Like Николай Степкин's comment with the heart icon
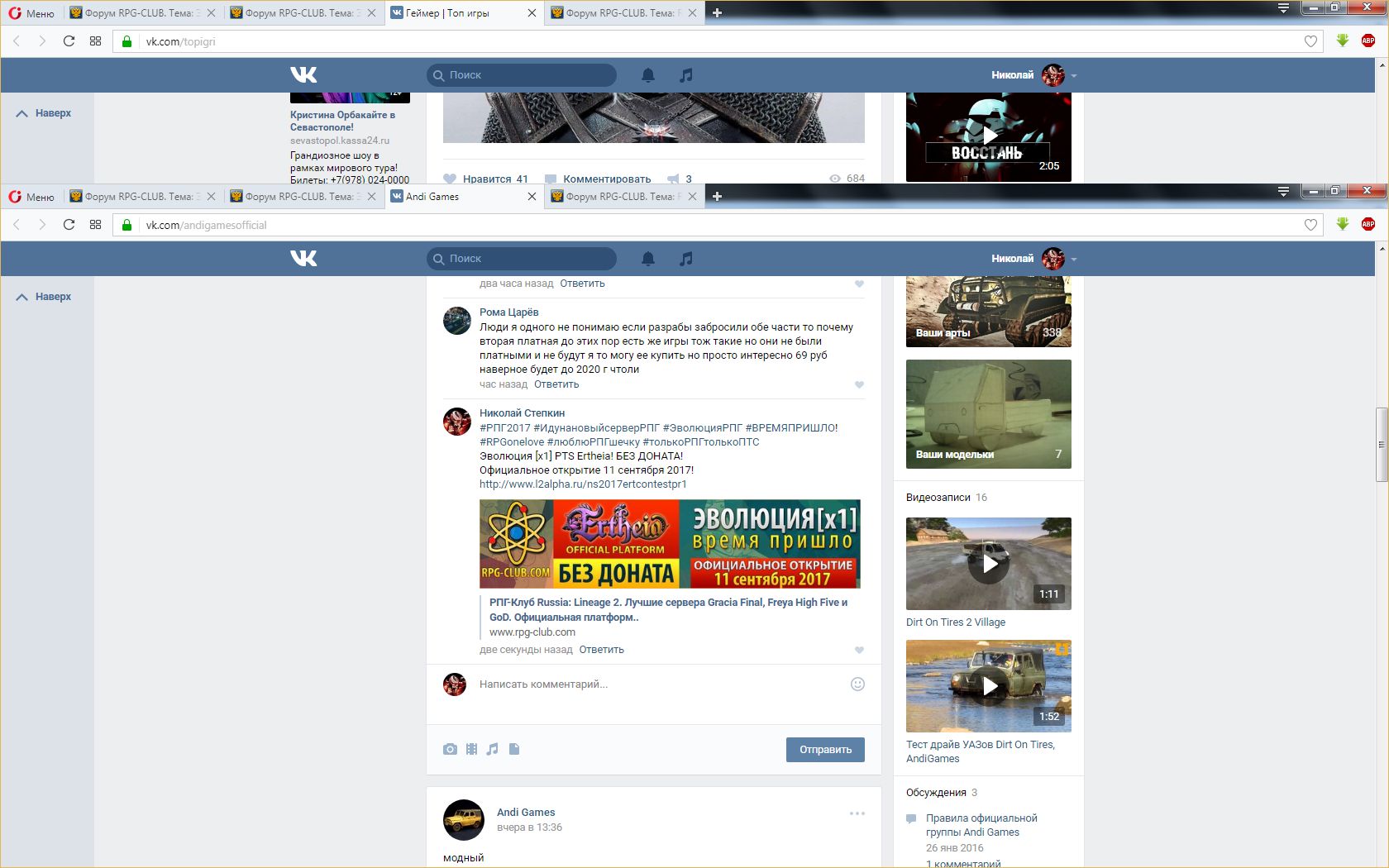This screenshot has height=868, width=1389. click(x=859, y=650)
